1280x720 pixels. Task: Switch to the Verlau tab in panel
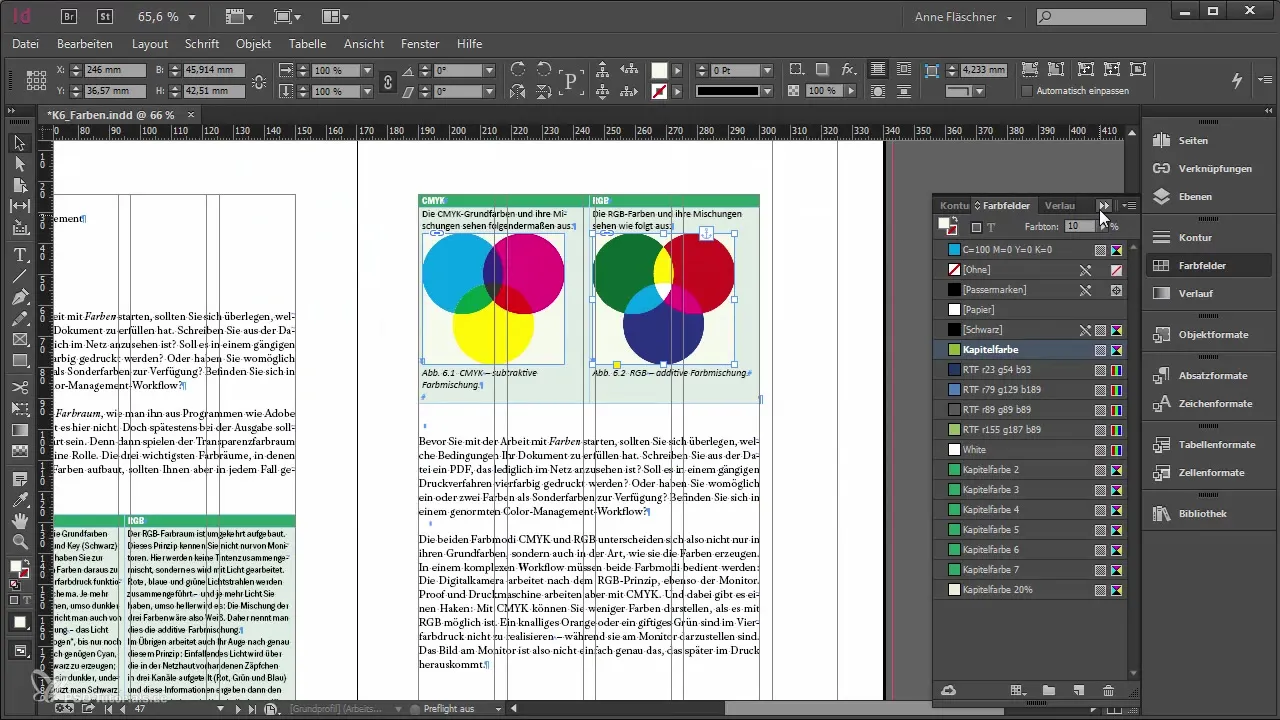1060,205
